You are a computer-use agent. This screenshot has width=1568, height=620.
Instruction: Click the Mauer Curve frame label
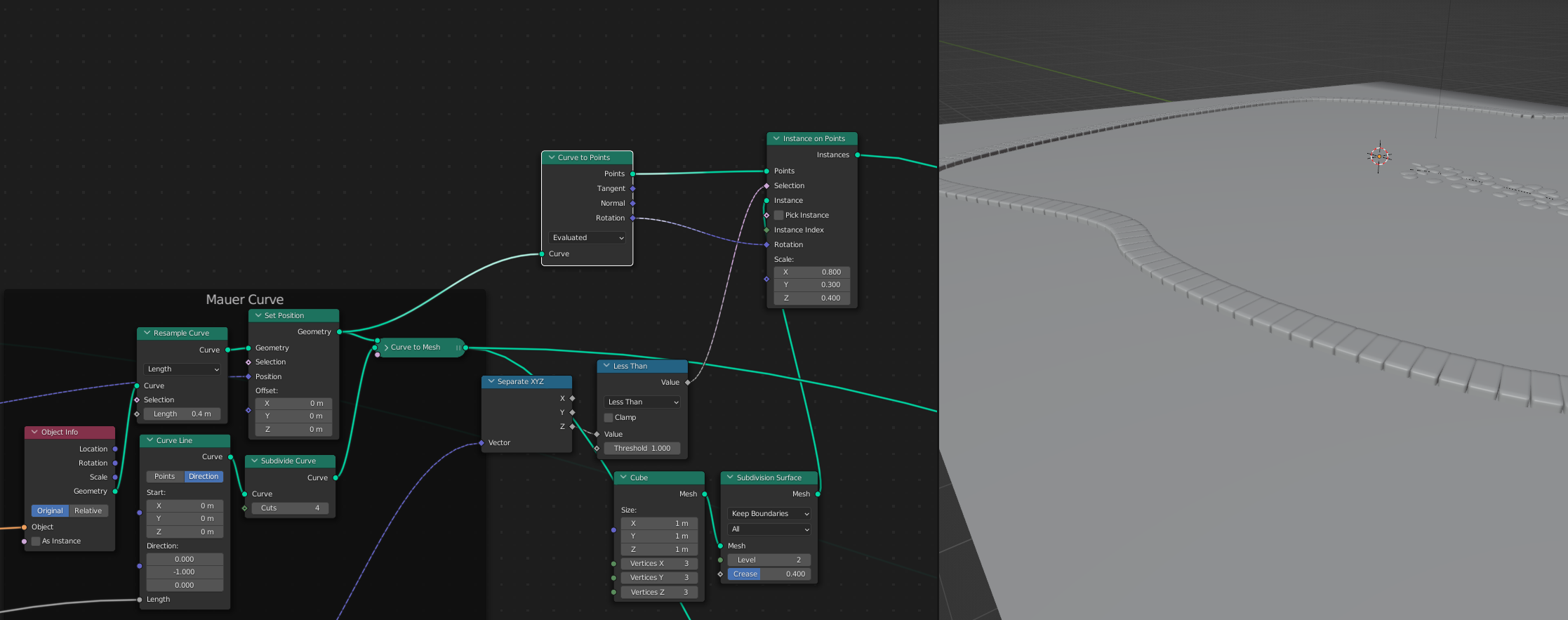pos(244,300)
